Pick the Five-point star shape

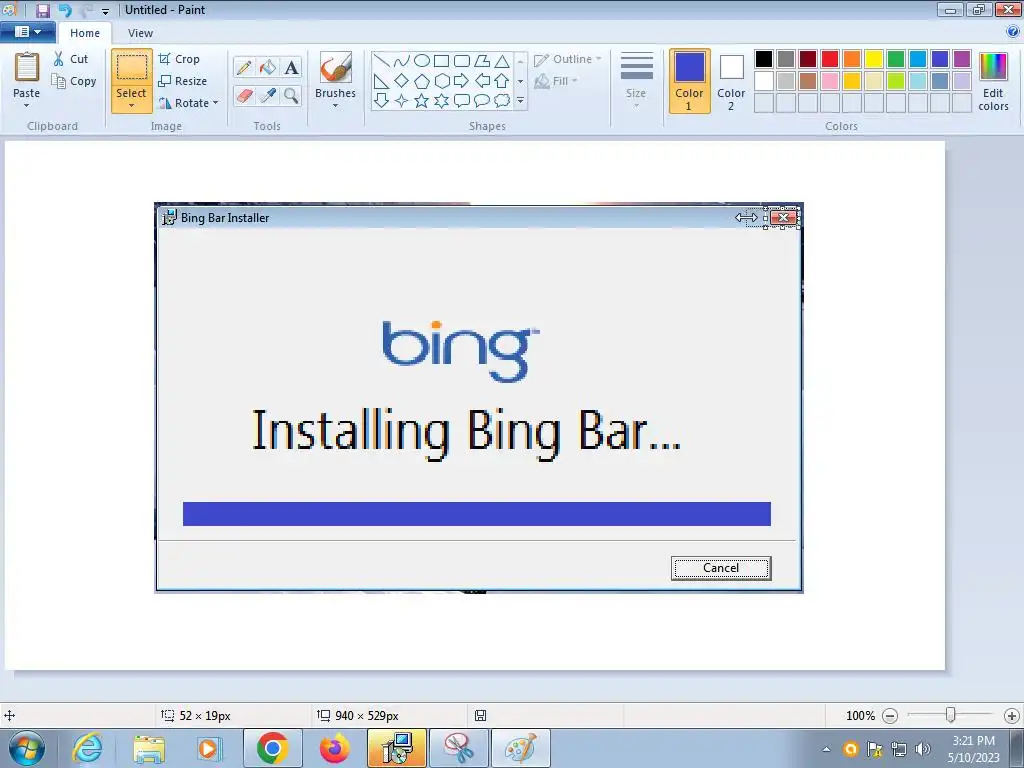(x=422, y=101)
